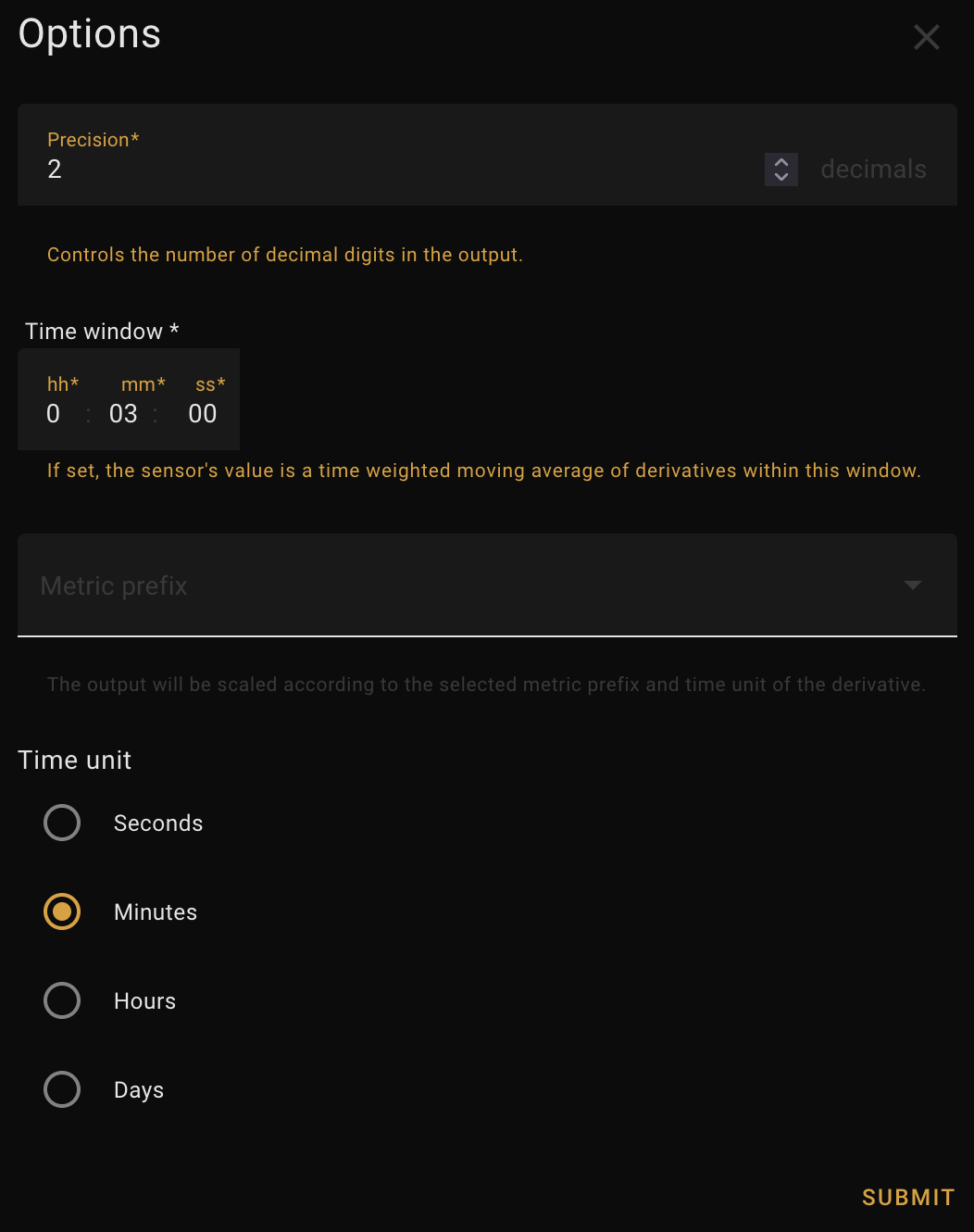This screenshot has width=974, height=1232.
Task: Select the Minutes radio button
Action: point(62,911)
